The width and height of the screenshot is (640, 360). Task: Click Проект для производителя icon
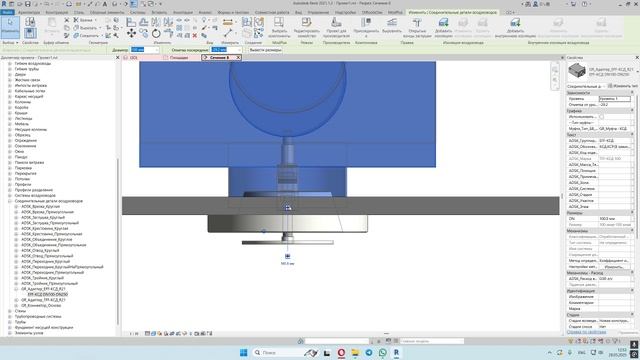pos(336,27)
